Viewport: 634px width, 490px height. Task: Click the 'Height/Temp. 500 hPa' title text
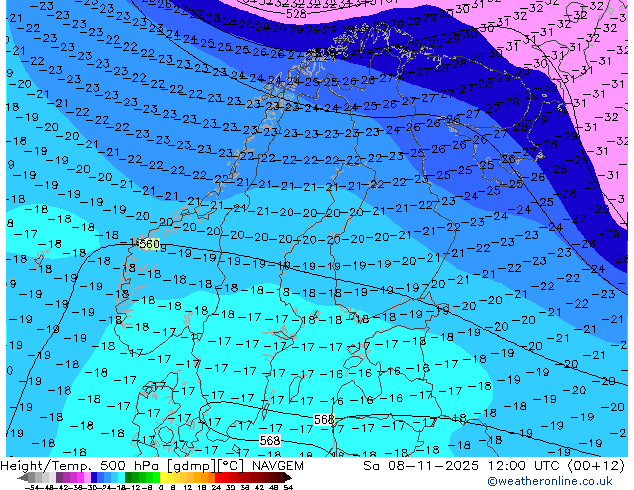pos(82,466)
